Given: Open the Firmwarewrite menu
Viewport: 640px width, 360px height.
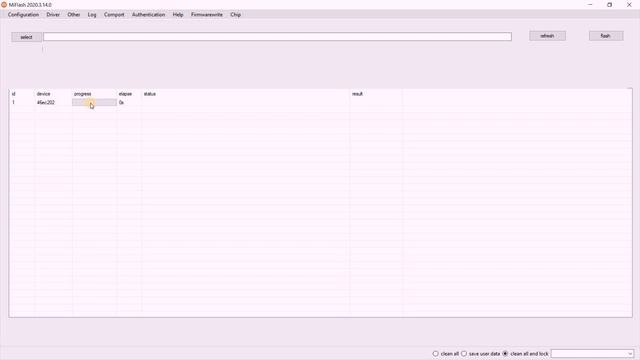Looking at the screenshot, I should coord(207,15).
